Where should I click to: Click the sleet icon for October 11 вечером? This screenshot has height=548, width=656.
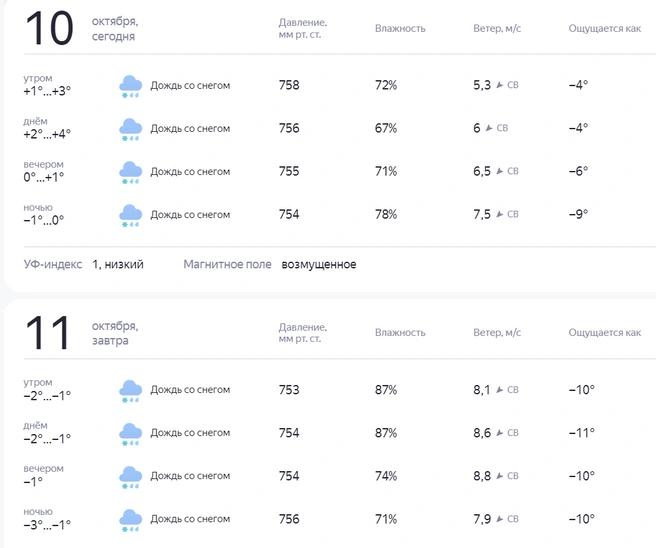(130, 476)
